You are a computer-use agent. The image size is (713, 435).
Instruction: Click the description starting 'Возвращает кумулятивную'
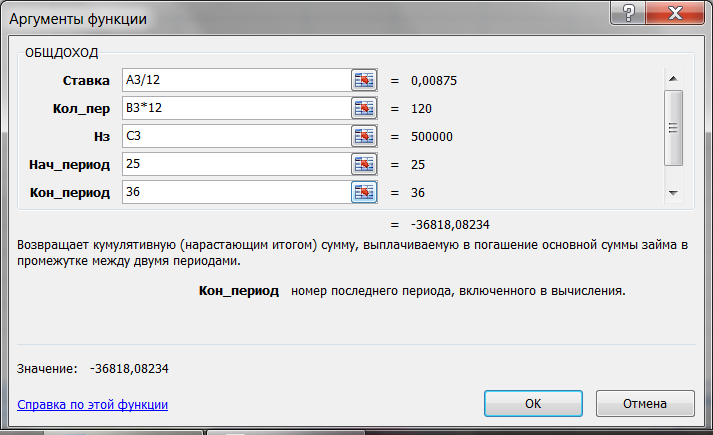click(x=352, y=253)
